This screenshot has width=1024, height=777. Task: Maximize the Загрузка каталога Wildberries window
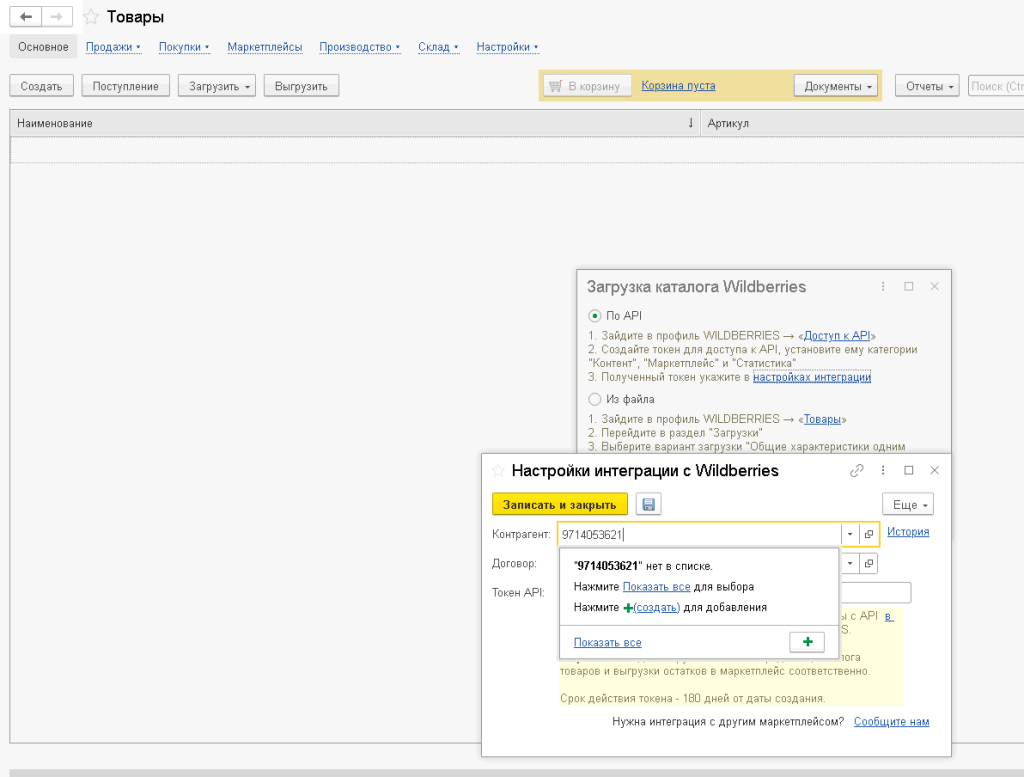908,287
